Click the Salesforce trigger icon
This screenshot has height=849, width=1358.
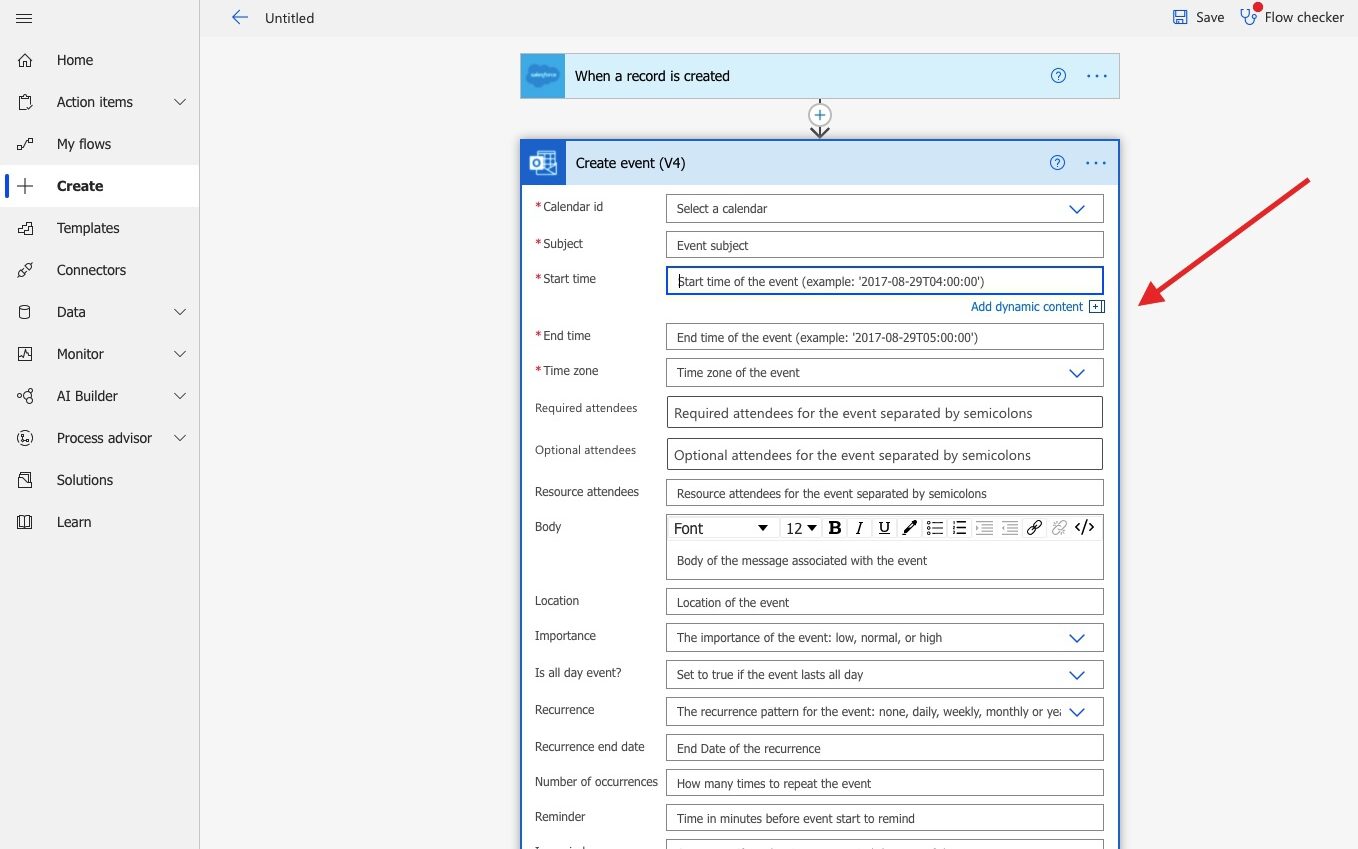tap(543, 76)
